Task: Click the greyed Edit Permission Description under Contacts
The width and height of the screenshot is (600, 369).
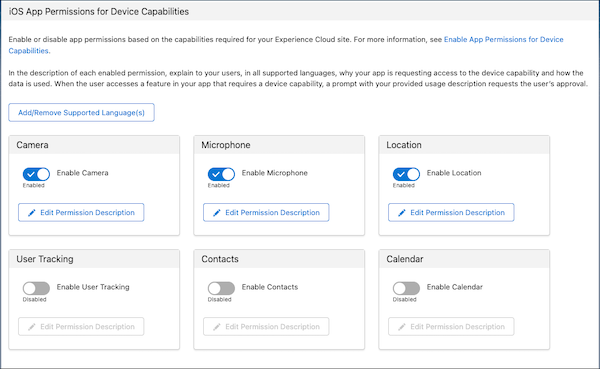Action: 266,327
